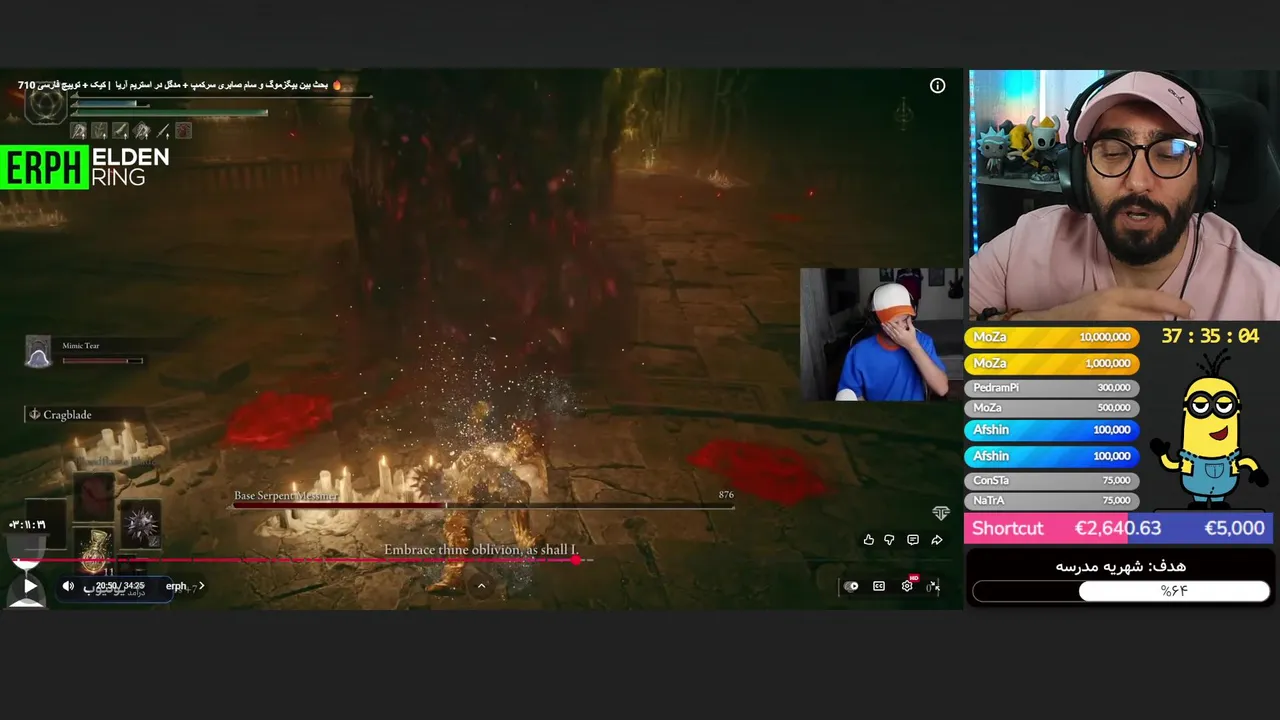1280x720 pixels.
Task: Open the comments icon on the player
Action: (912, 540)
